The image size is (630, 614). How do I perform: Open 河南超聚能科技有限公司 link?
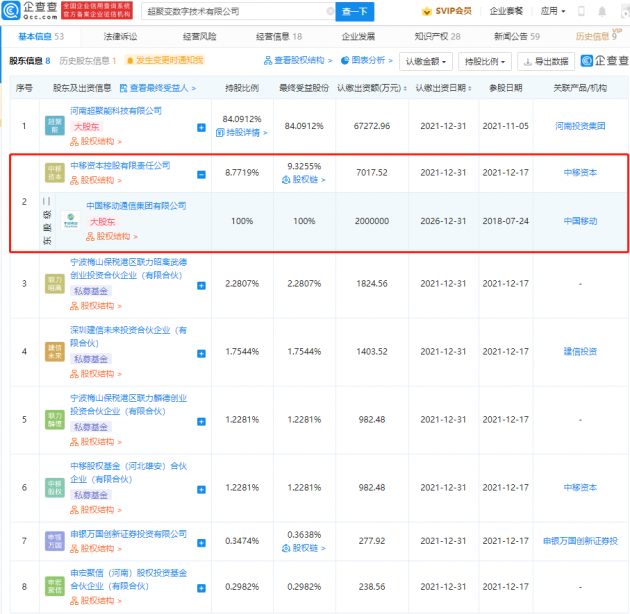pyautogui.click(x=116, y=111)
